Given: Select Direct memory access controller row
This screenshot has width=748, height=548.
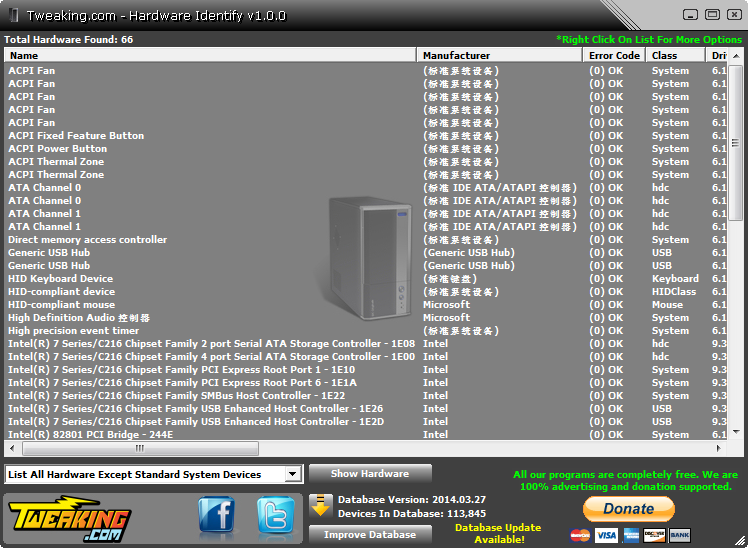Looking at the screenshot, I should click(367, 240).
